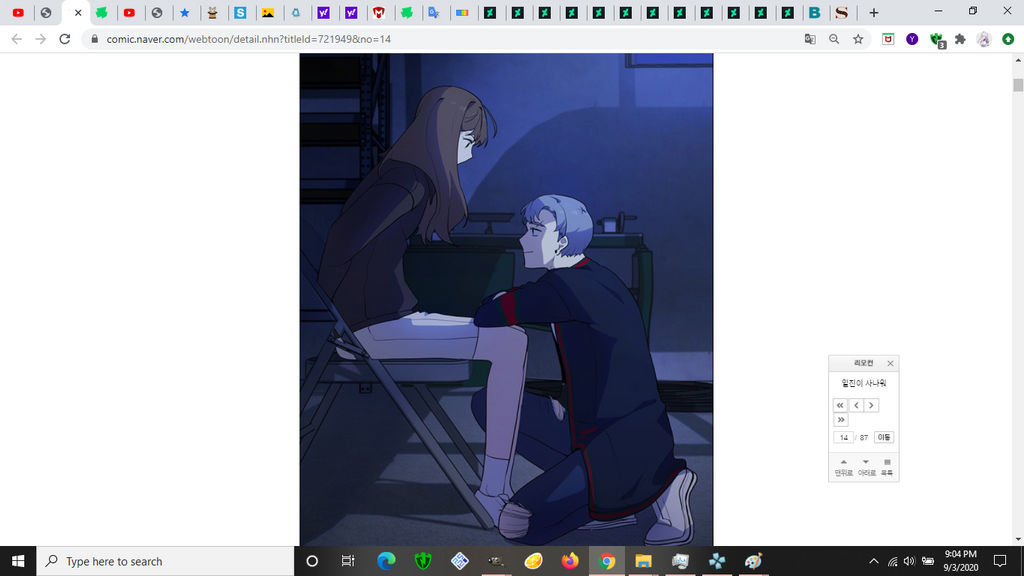Click the Type here to search box
Image resolution: width=1024 pixels, height=576 pixels.
165,561
